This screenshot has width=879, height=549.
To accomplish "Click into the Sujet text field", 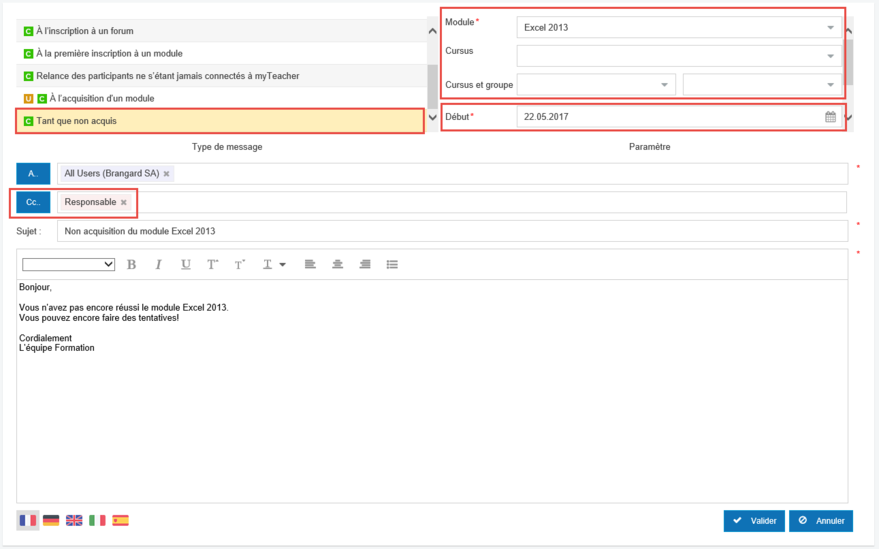I will [x=451, y=231].
